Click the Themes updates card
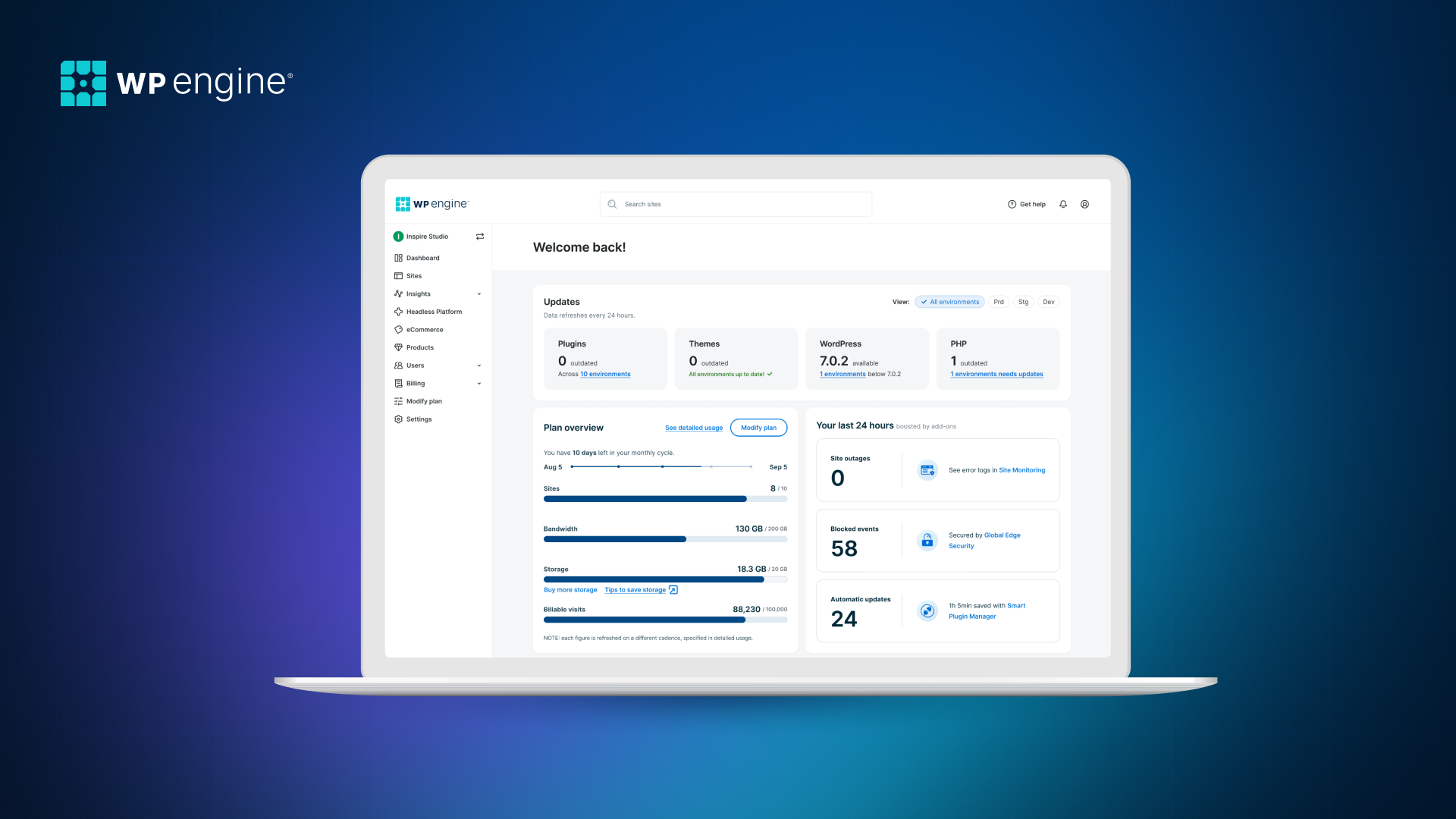 (x=736, y=359)
